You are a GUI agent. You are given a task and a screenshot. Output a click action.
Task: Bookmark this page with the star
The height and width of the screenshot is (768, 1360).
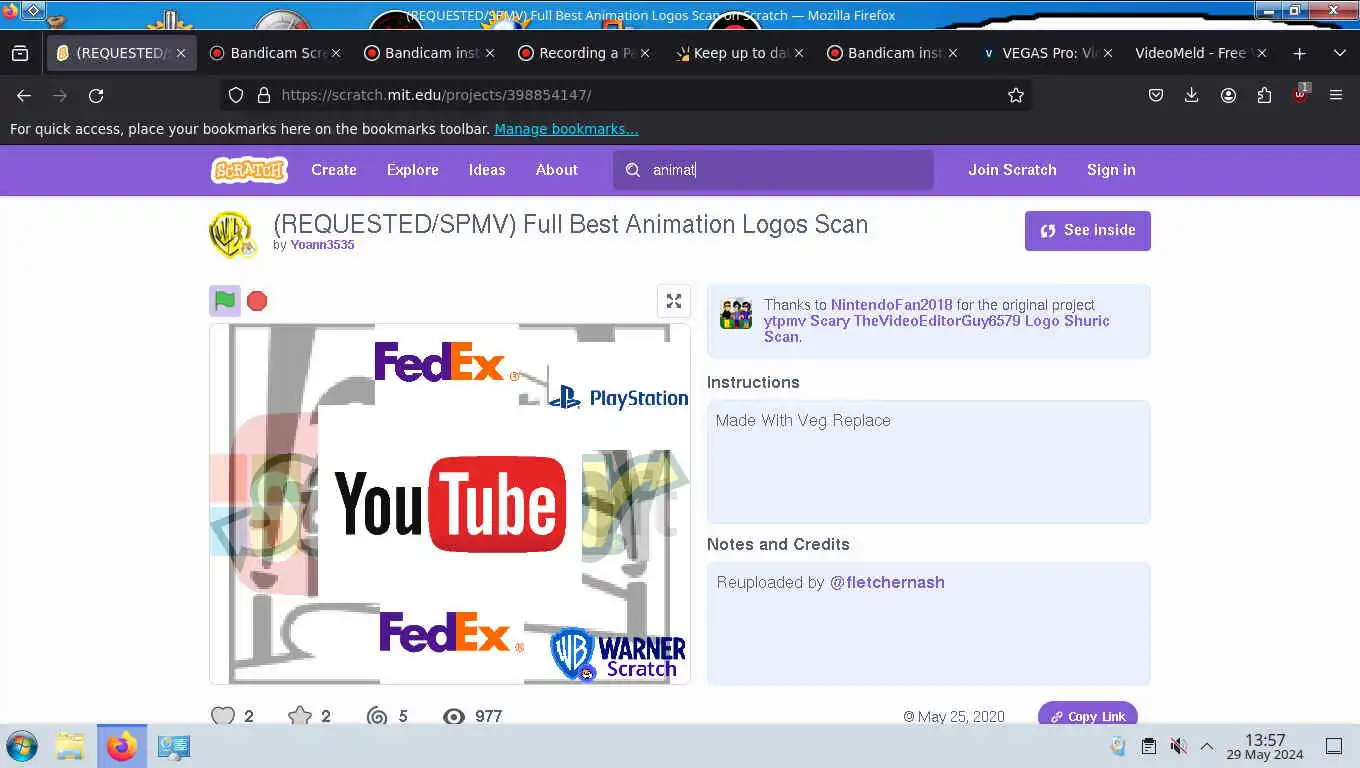[1016, 95]
